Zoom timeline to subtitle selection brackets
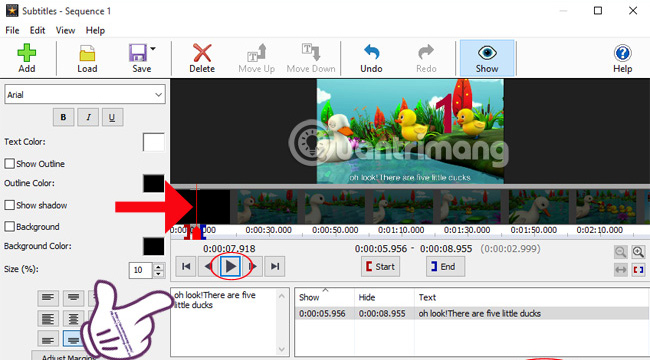The height and width of the screenshot is (360, 650). click(638, 270)
